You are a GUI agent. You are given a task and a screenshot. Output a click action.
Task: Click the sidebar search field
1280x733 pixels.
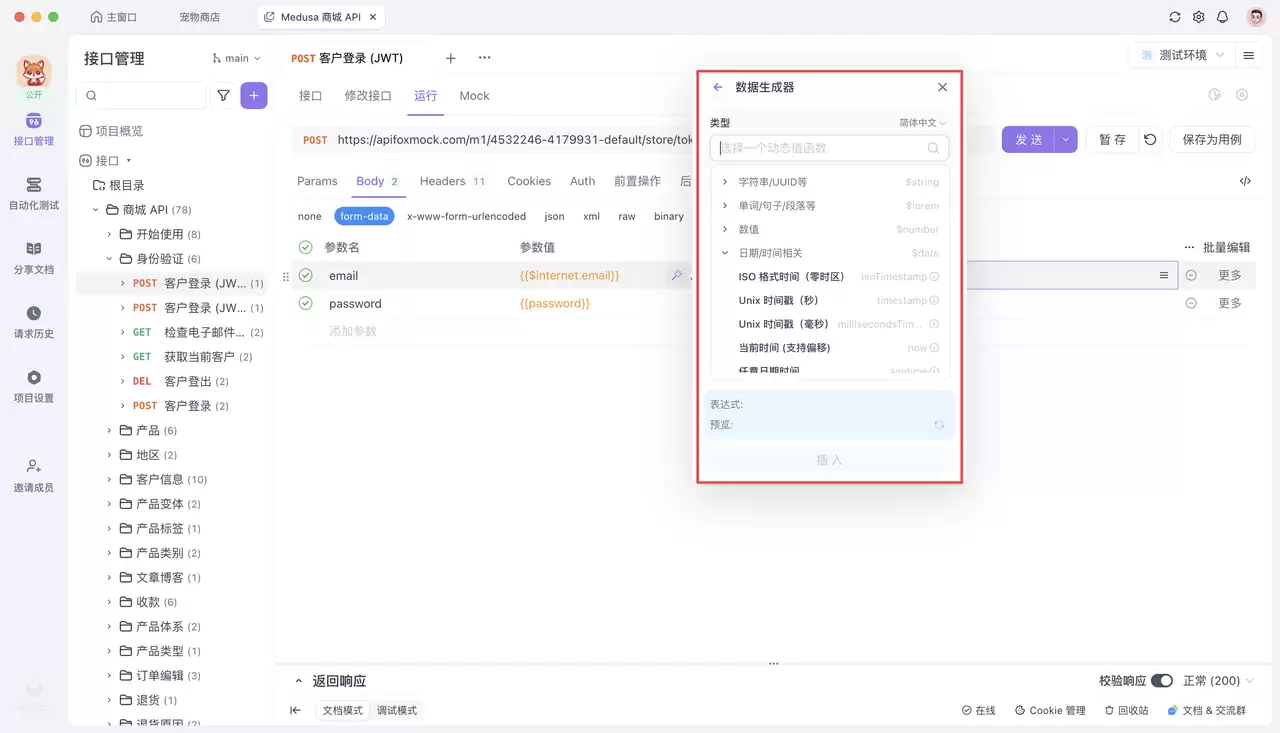(x=141, y=96)
